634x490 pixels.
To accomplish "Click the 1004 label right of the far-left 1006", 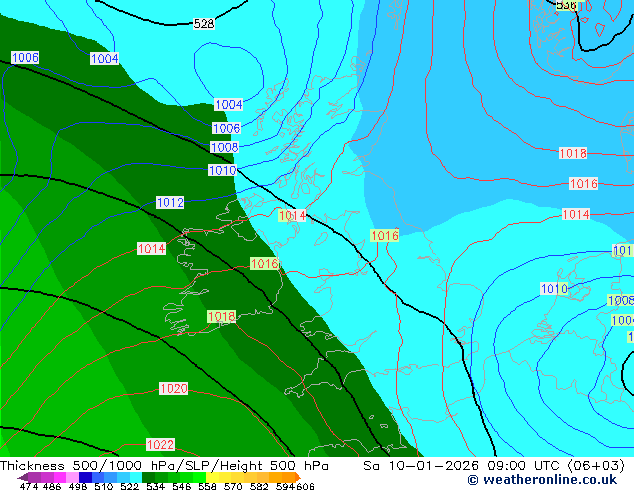I will tap(104, 59).
